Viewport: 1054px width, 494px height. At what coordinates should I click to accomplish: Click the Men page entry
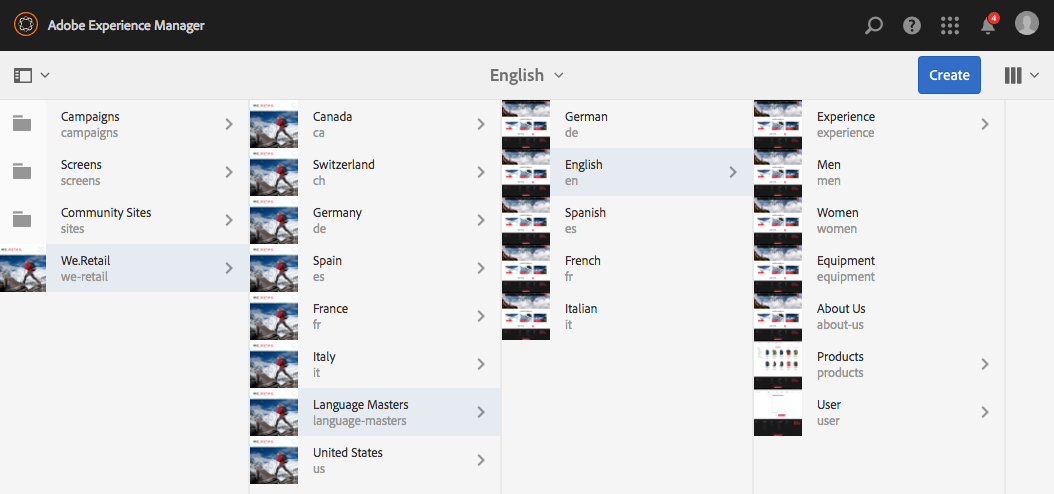(879, 172)
